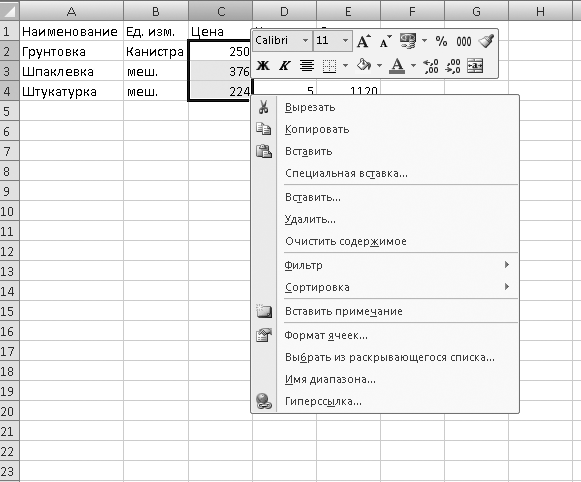Expand Фильтр submenu
Viewport: 581px width, 482px height.
pos(385,265)
